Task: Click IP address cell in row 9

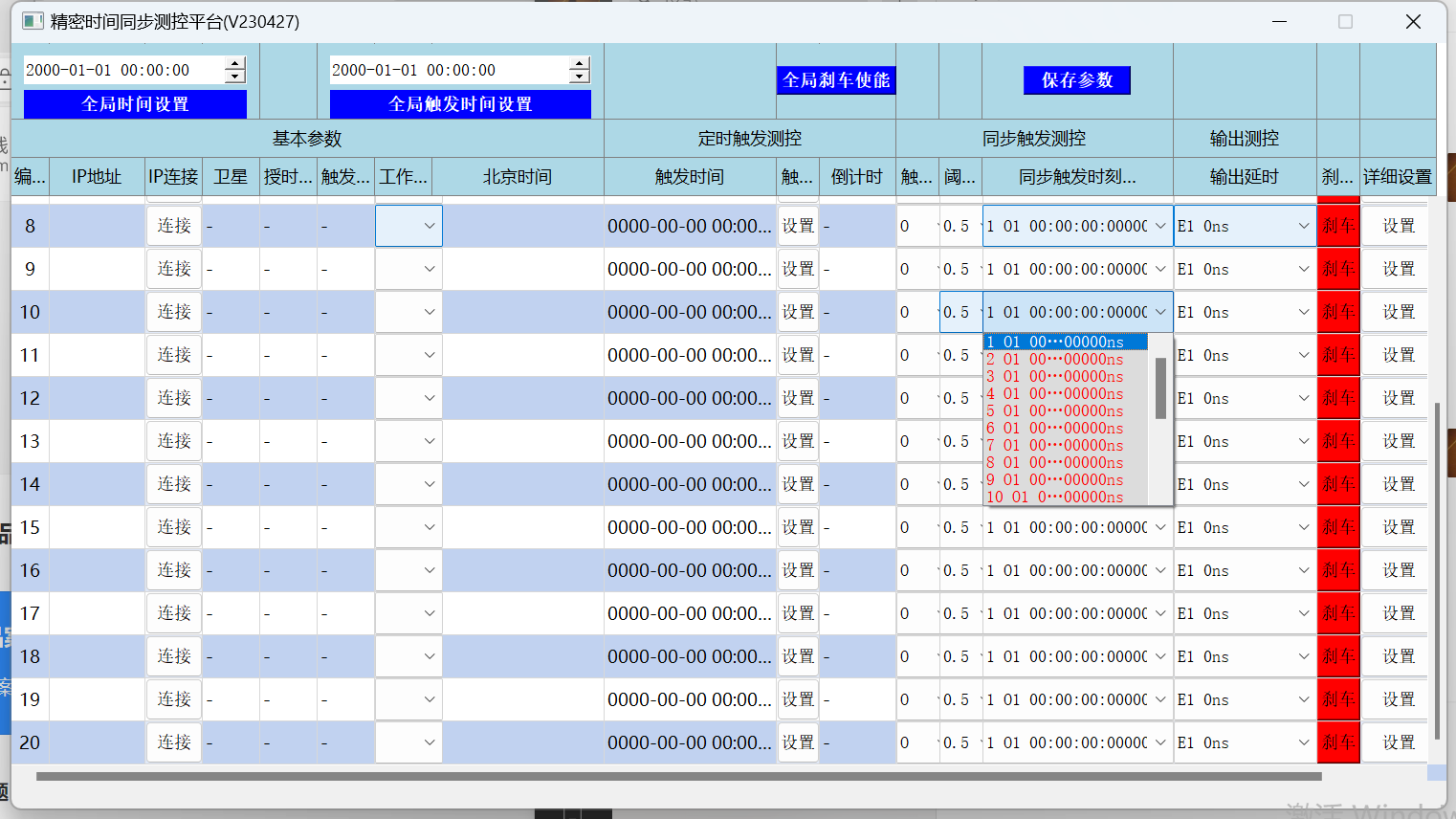Action: coord(97,269)
